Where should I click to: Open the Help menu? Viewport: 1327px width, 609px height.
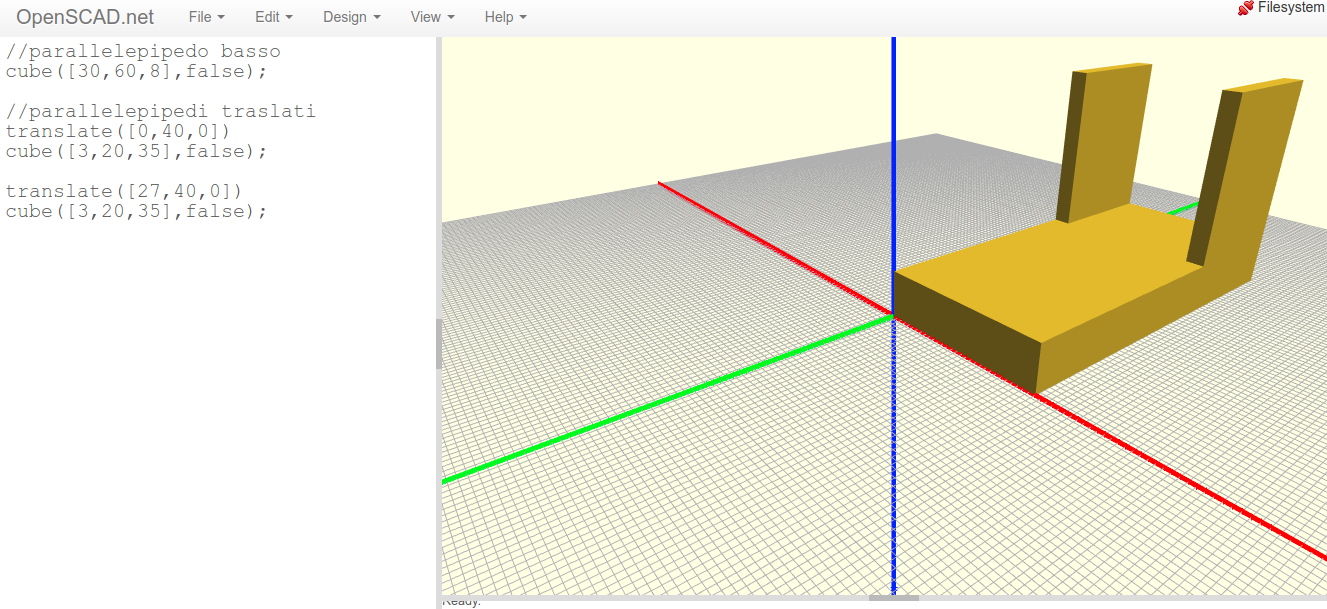click(505, 17)
